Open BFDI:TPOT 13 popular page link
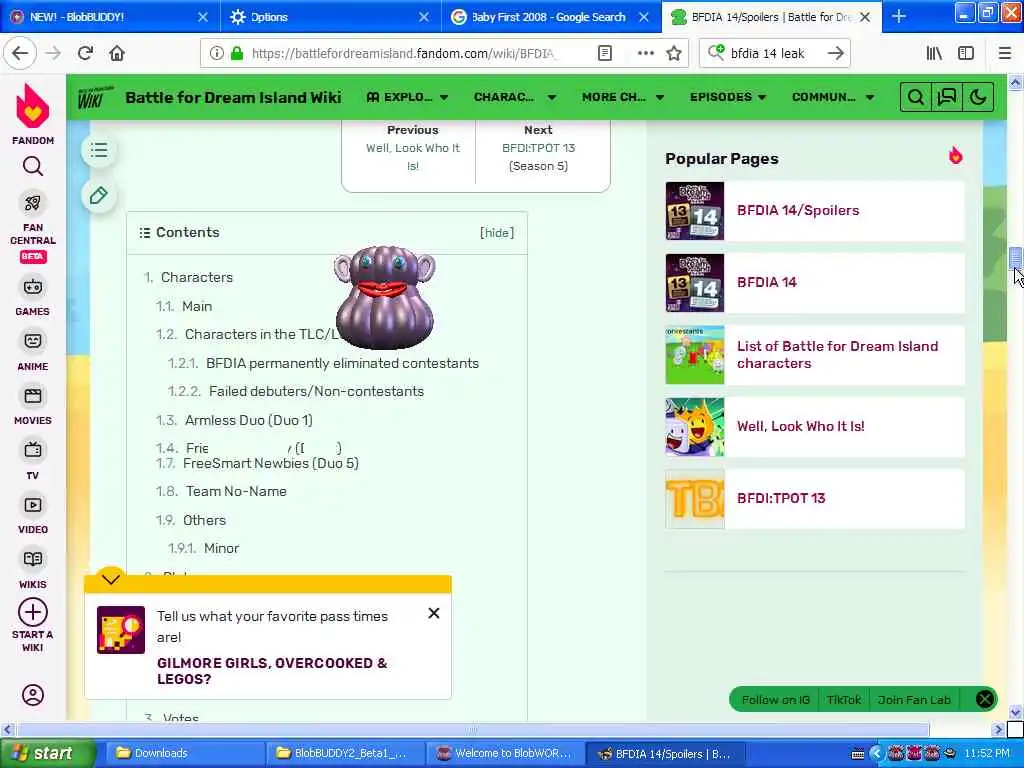The image size is (1024, 768). 781,498
